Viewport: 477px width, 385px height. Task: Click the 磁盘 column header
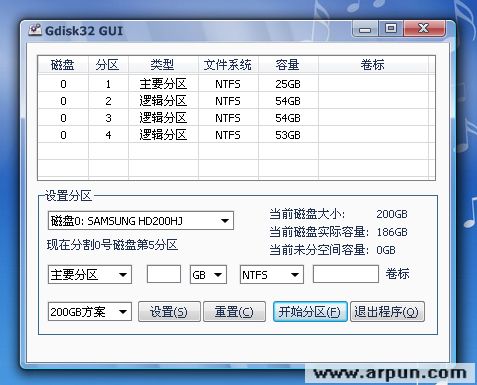63,64
